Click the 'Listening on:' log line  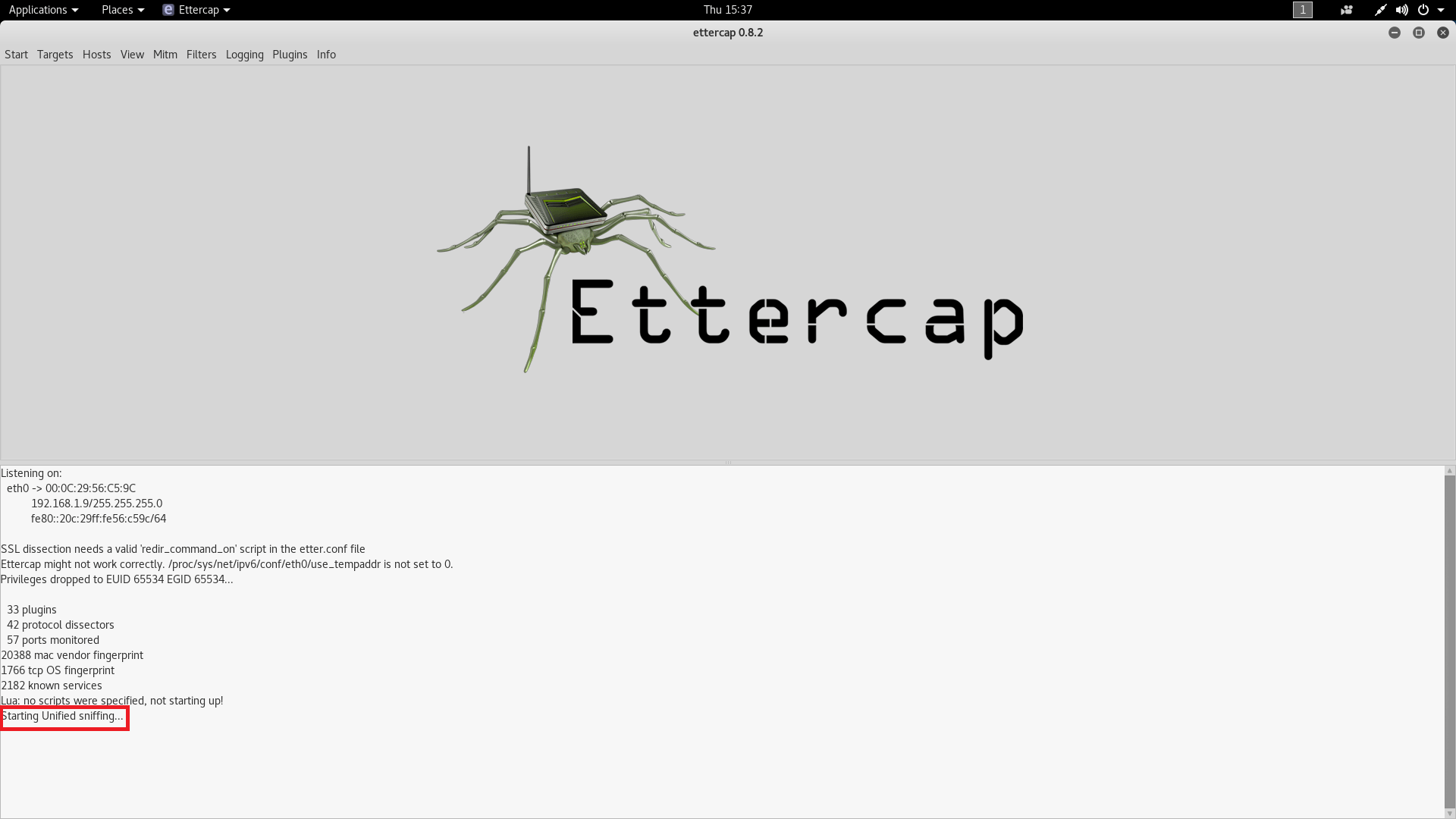coord(31,473)
